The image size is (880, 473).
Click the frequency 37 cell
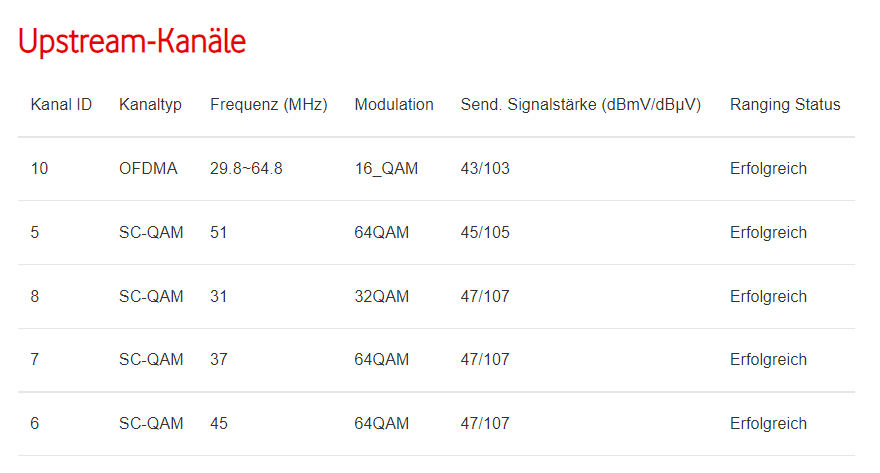[x=219, y=360]
